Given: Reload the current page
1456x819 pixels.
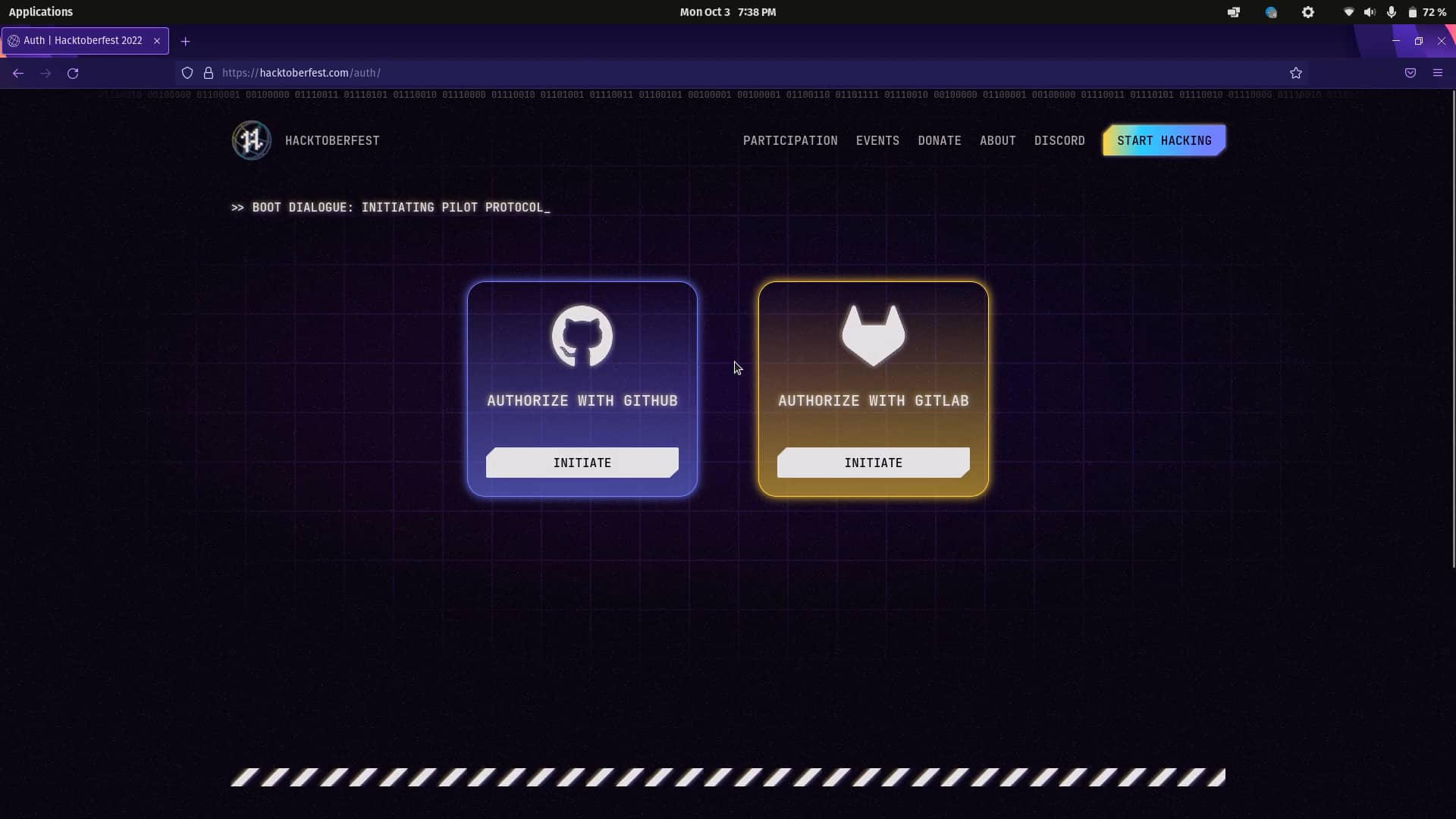Looking at the screenshot, I should (x=73, y=73).
